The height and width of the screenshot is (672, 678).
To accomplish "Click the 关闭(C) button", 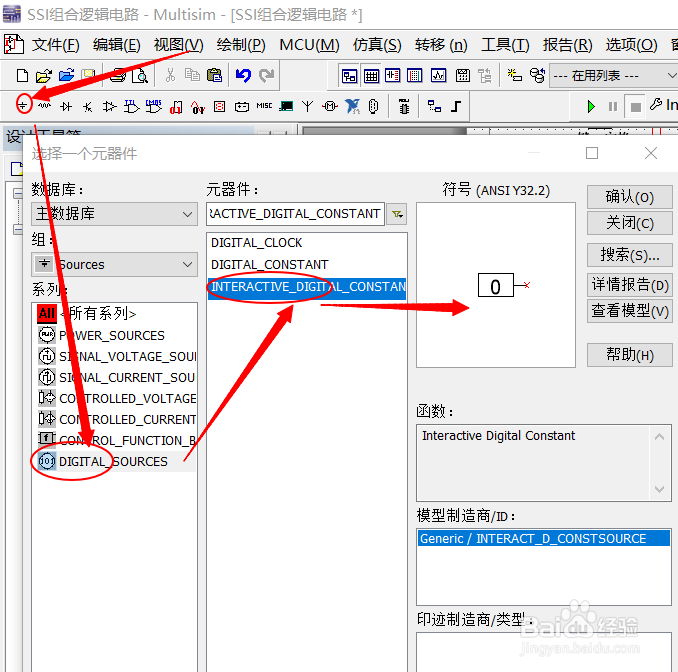I will [x=630, y=223].
